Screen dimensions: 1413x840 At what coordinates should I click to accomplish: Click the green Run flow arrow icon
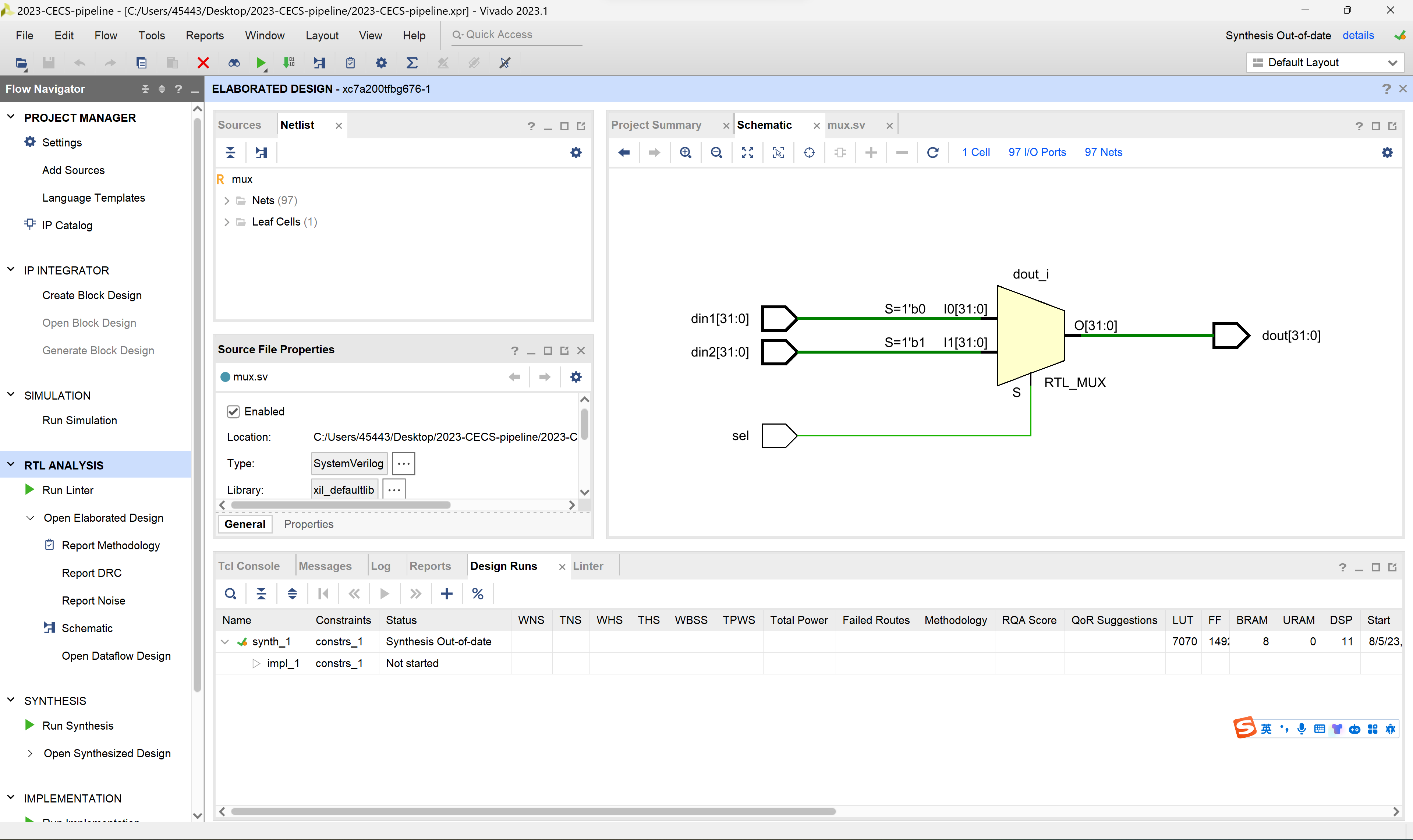tap(261, 63)
